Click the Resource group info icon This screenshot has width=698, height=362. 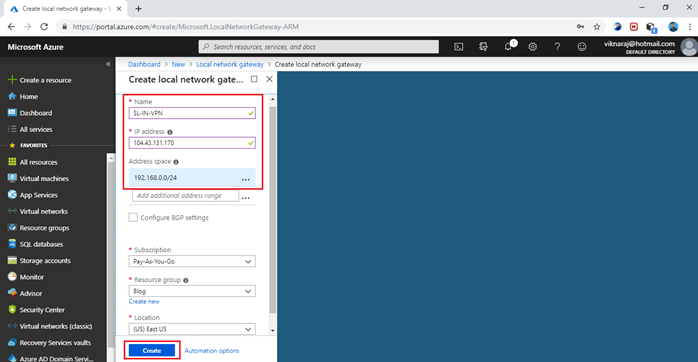coord(186,281)
